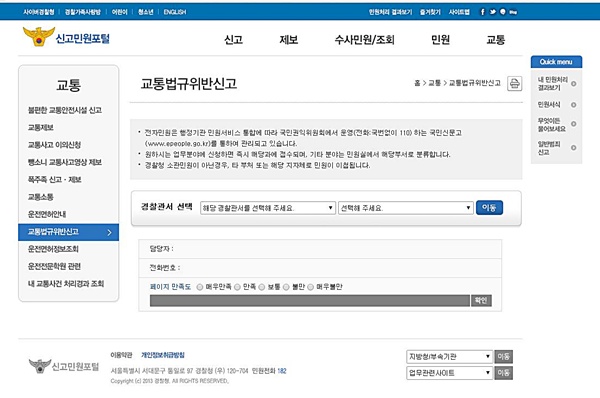600x398 pixels.
Task: Open the 지방청/부속기관 footer dropdown
Action: point(449,357)
